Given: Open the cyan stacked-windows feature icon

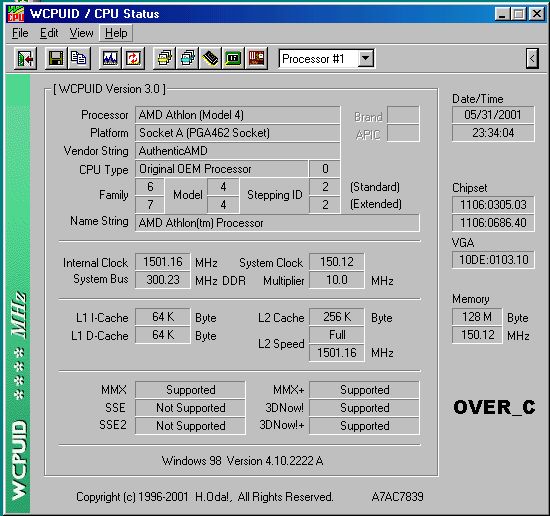Looking at the screenshot, I should click(x=188, y=58).
